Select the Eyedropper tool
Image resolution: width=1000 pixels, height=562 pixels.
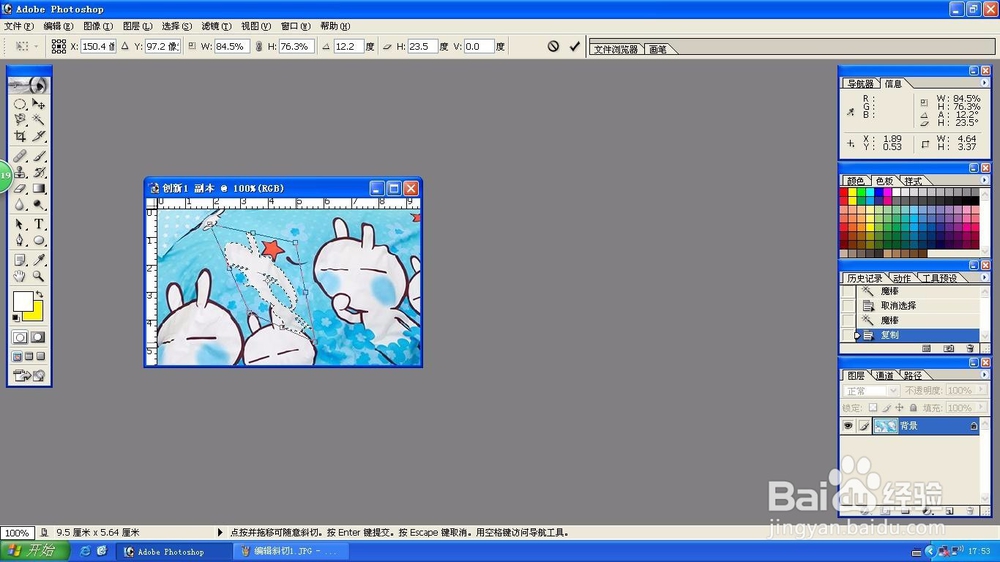(x=39, y=260)
